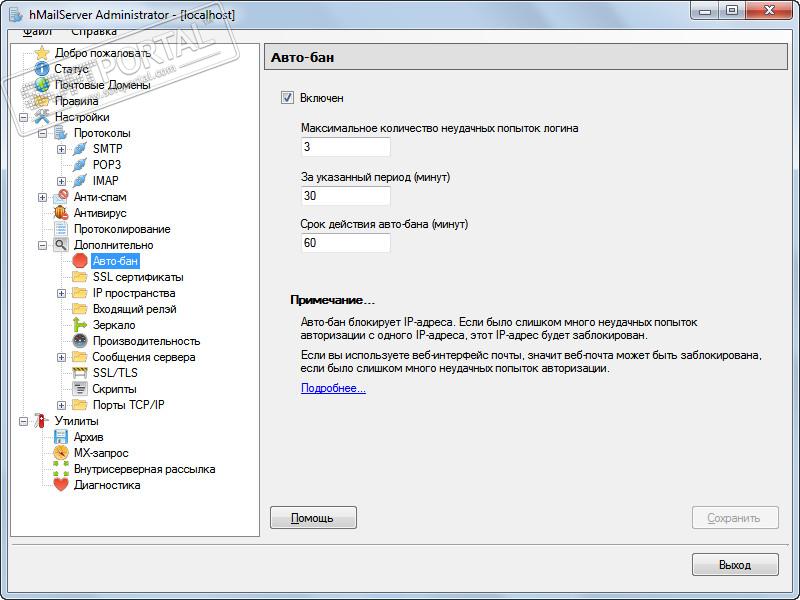Click the wrench icon of Настройки
Image resolution: width=800 pixels, height=600 pixels.
(42, 117)
